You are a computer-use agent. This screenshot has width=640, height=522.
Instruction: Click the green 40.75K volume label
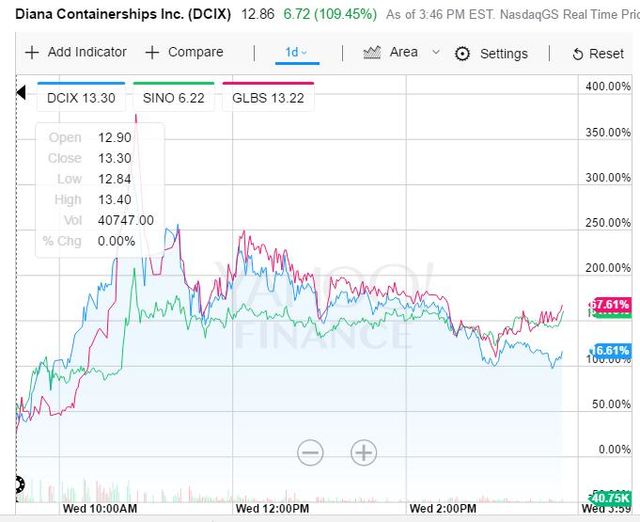point(609,497)
